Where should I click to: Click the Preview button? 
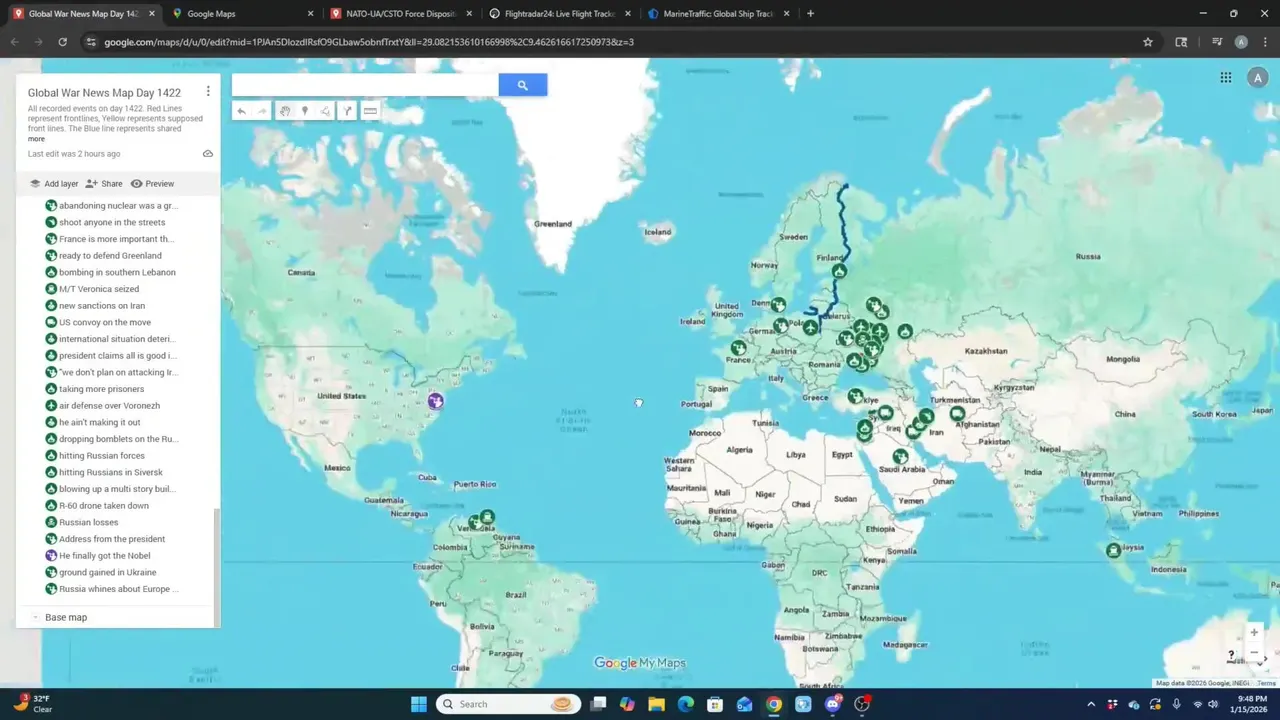(152, 184)
